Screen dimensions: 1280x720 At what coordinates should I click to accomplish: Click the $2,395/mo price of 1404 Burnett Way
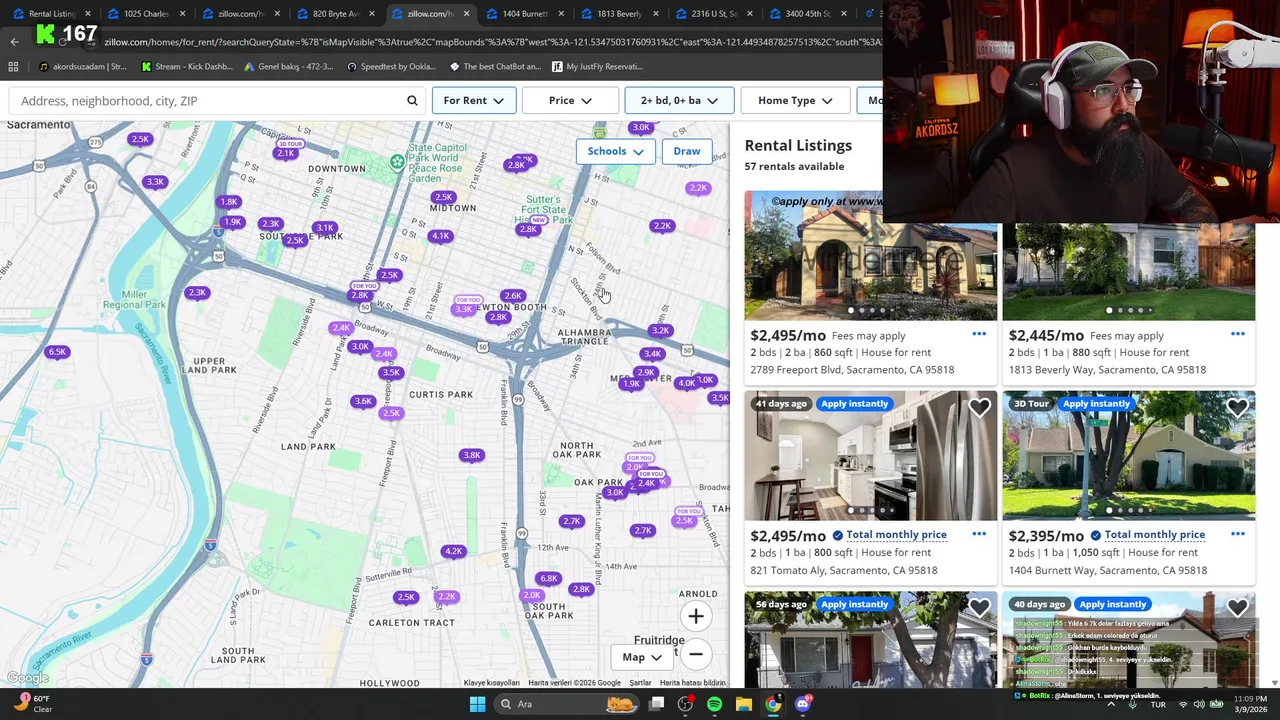(1046, 535)
